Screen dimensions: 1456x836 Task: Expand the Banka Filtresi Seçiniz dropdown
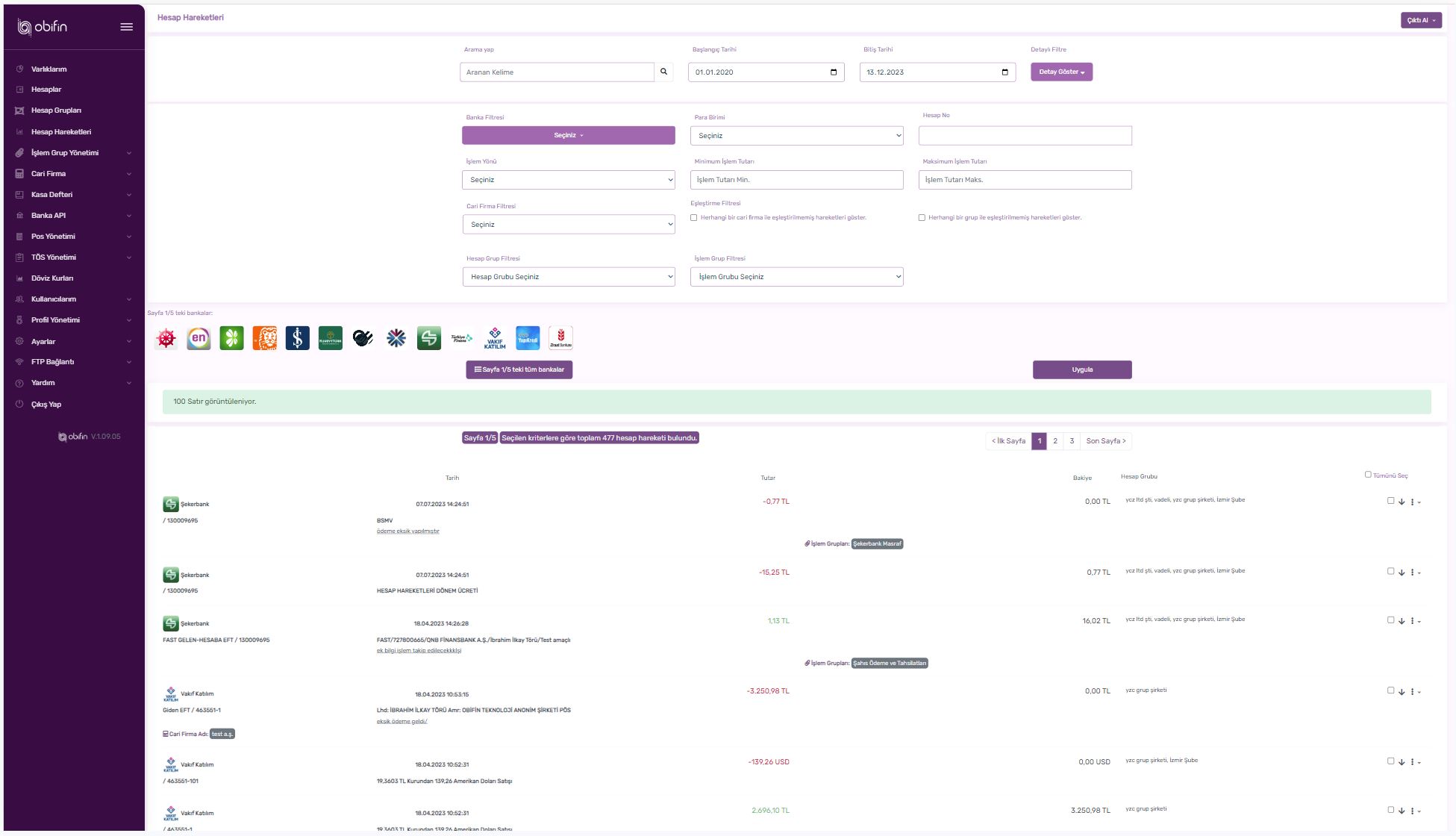tap(568, 135)
